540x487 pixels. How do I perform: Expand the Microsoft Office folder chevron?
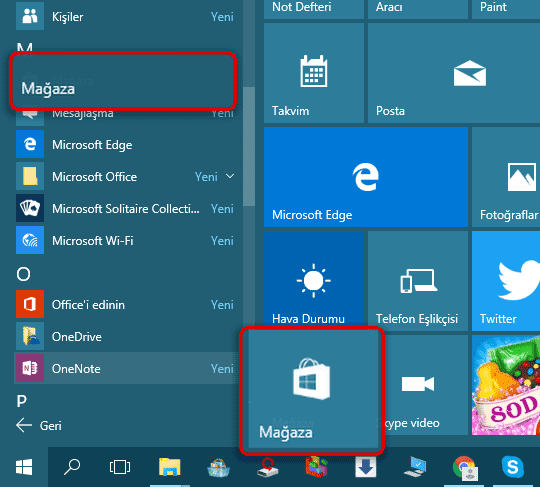tap(230, 176)
